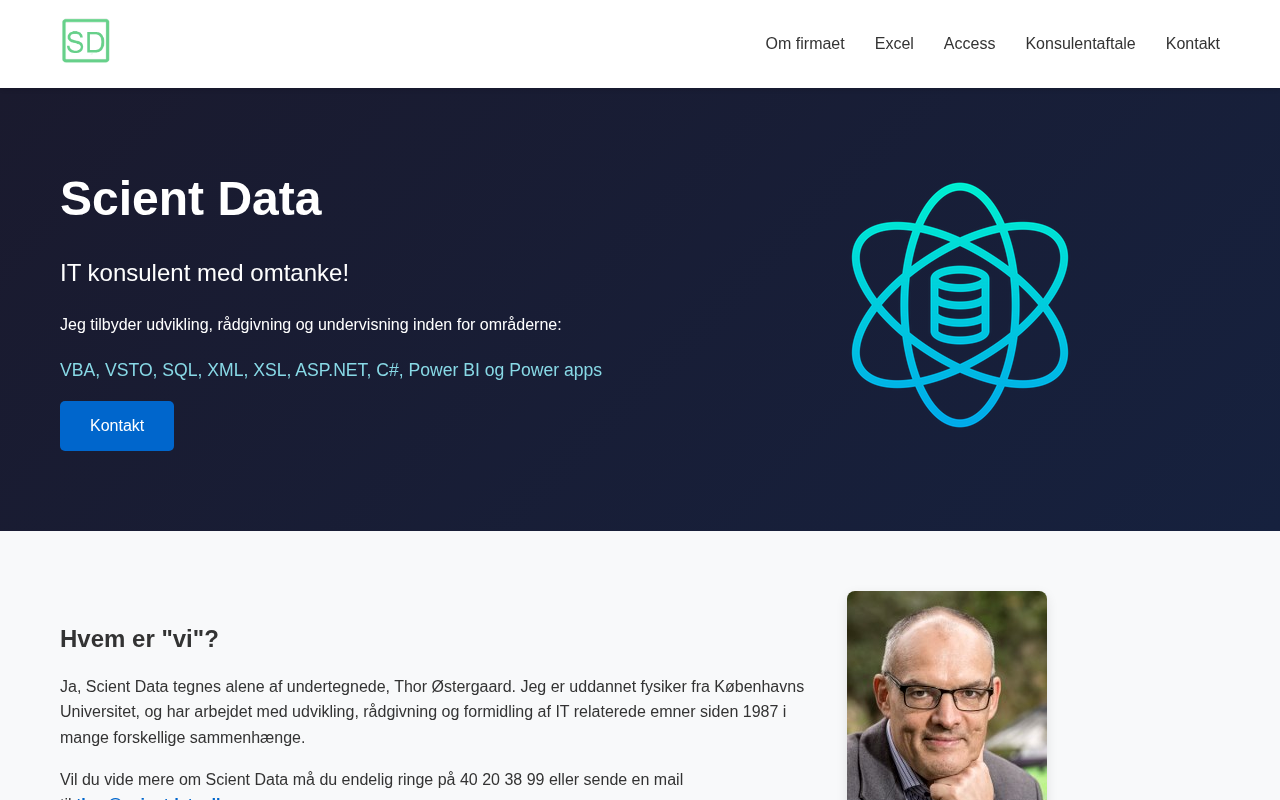
Task: Click the "Vil du vide mere" sentence
Action: pyautogui.click(x=371, y=779)
